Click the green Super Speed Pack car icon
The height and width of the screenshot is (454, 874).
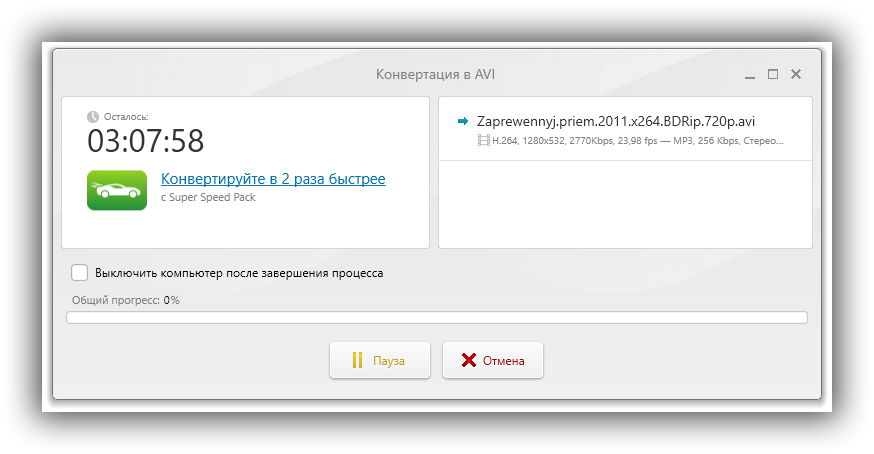point(115,189)
